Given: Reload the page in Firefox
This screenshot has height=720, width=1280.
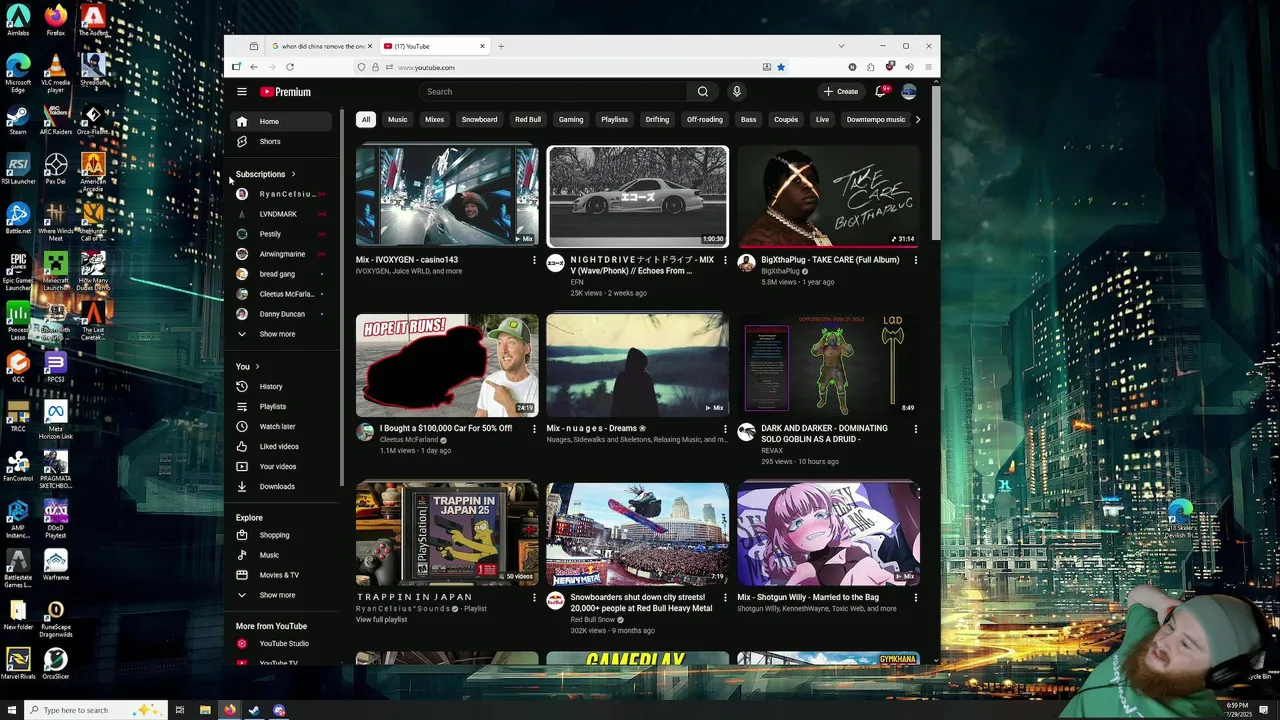Looking at the screenshot, I should 290,67.
